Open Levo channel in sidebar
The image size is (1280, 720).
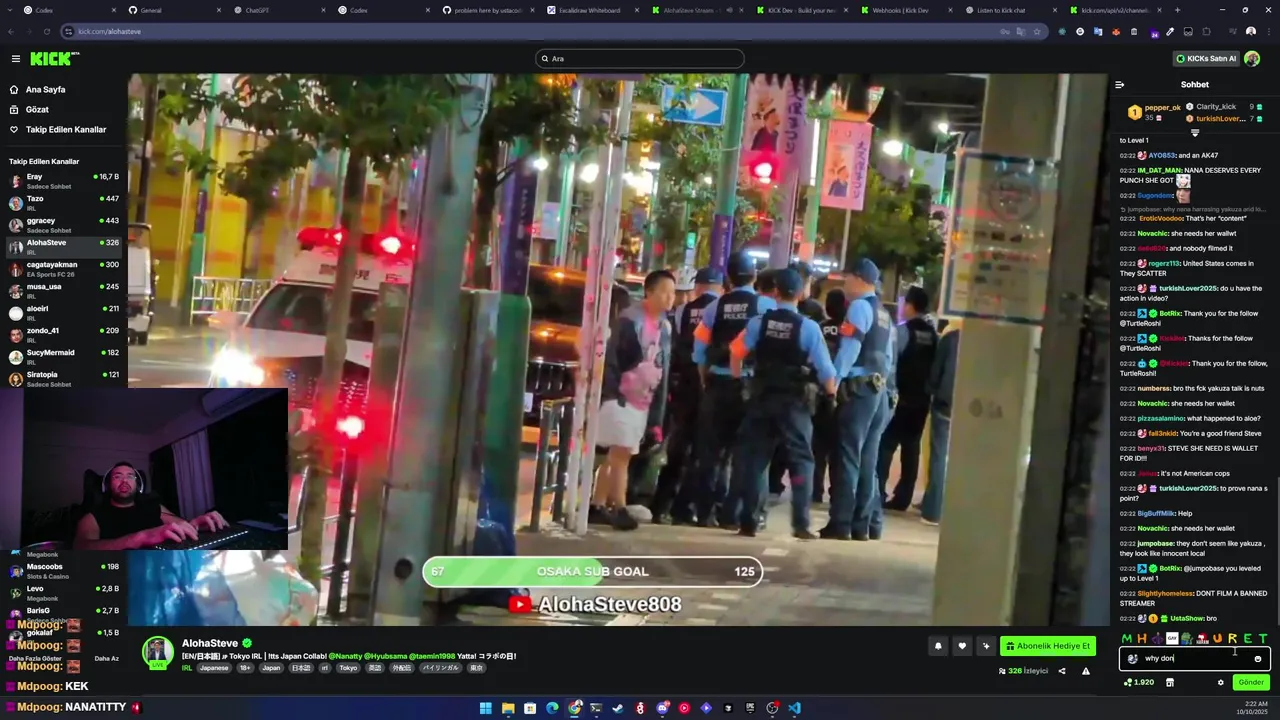(64, 593)
